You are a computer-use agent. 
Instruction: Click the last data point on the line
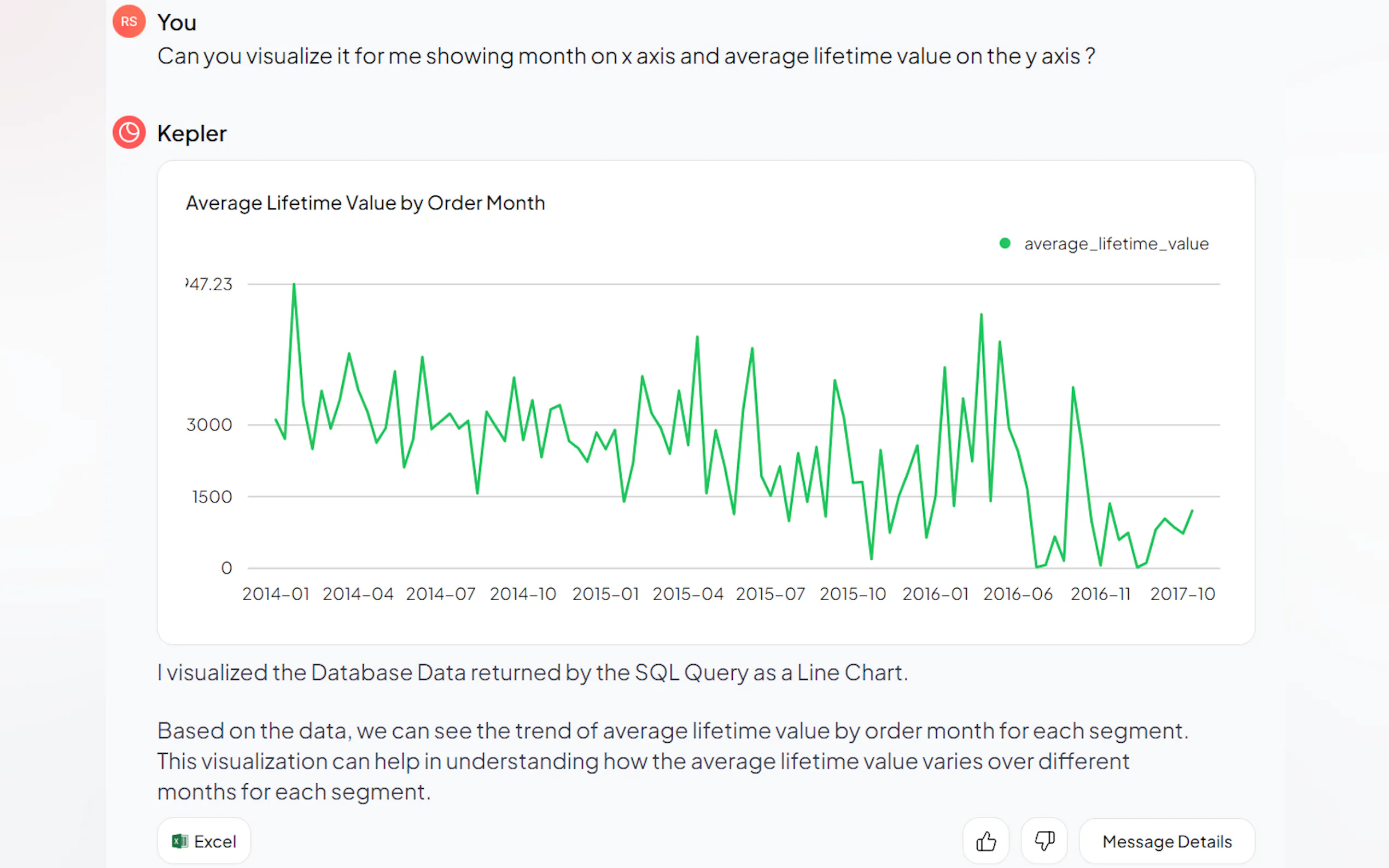pyautogui.click(x=1192, y=511)
